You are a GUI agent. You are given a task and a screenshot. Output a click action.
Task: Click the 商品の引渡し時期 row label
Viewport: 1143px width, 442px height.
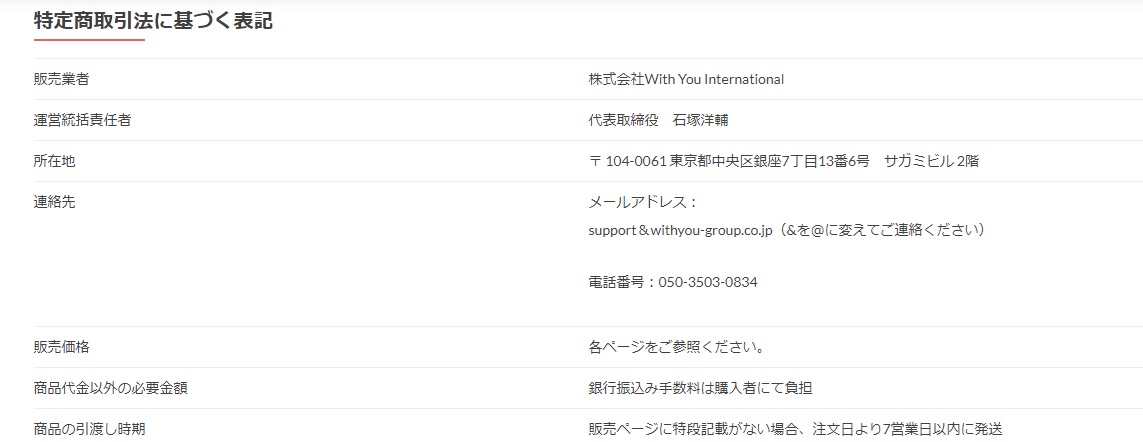[89, 429]
